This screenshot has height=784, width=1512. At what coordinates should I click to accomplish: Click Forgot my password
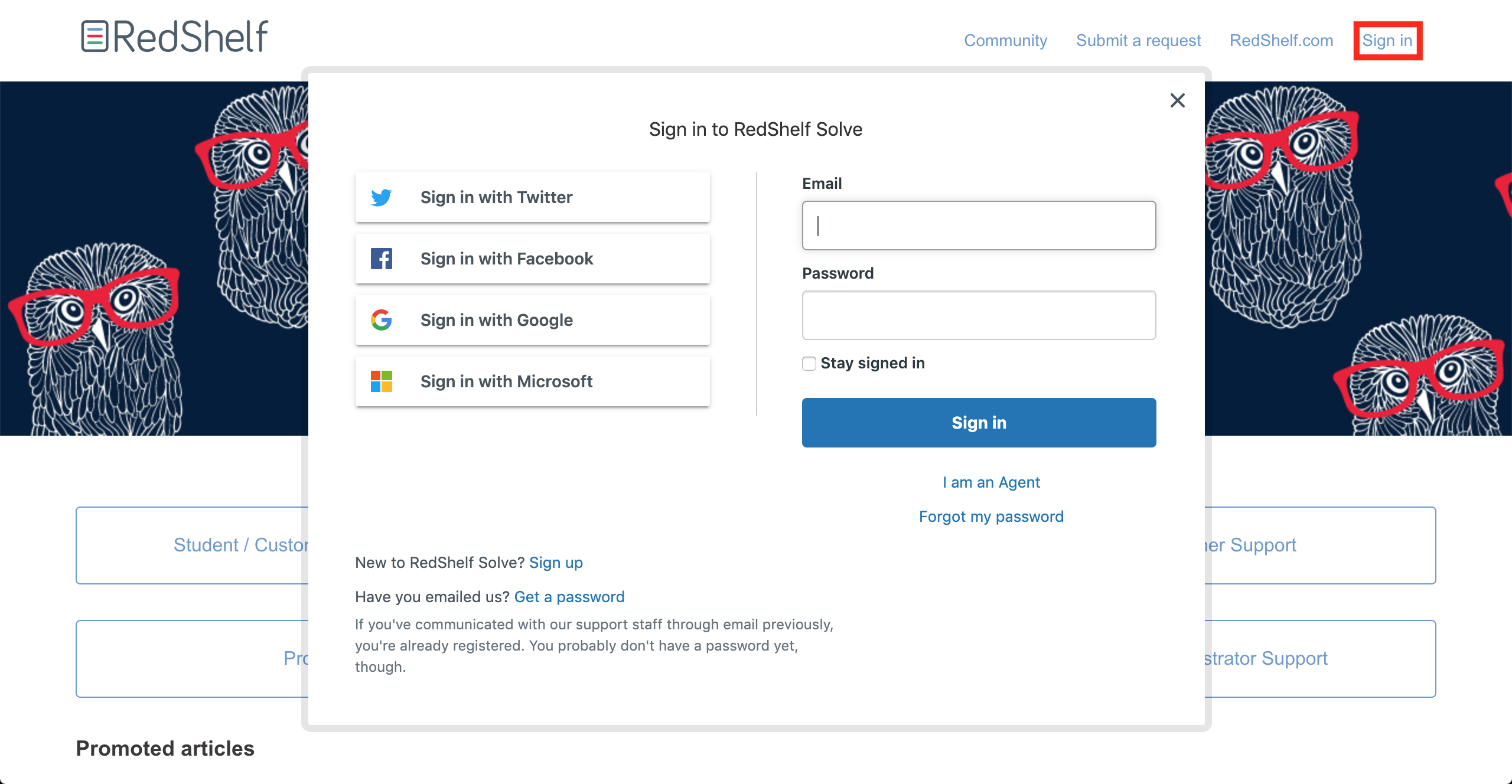coord(991,517)
